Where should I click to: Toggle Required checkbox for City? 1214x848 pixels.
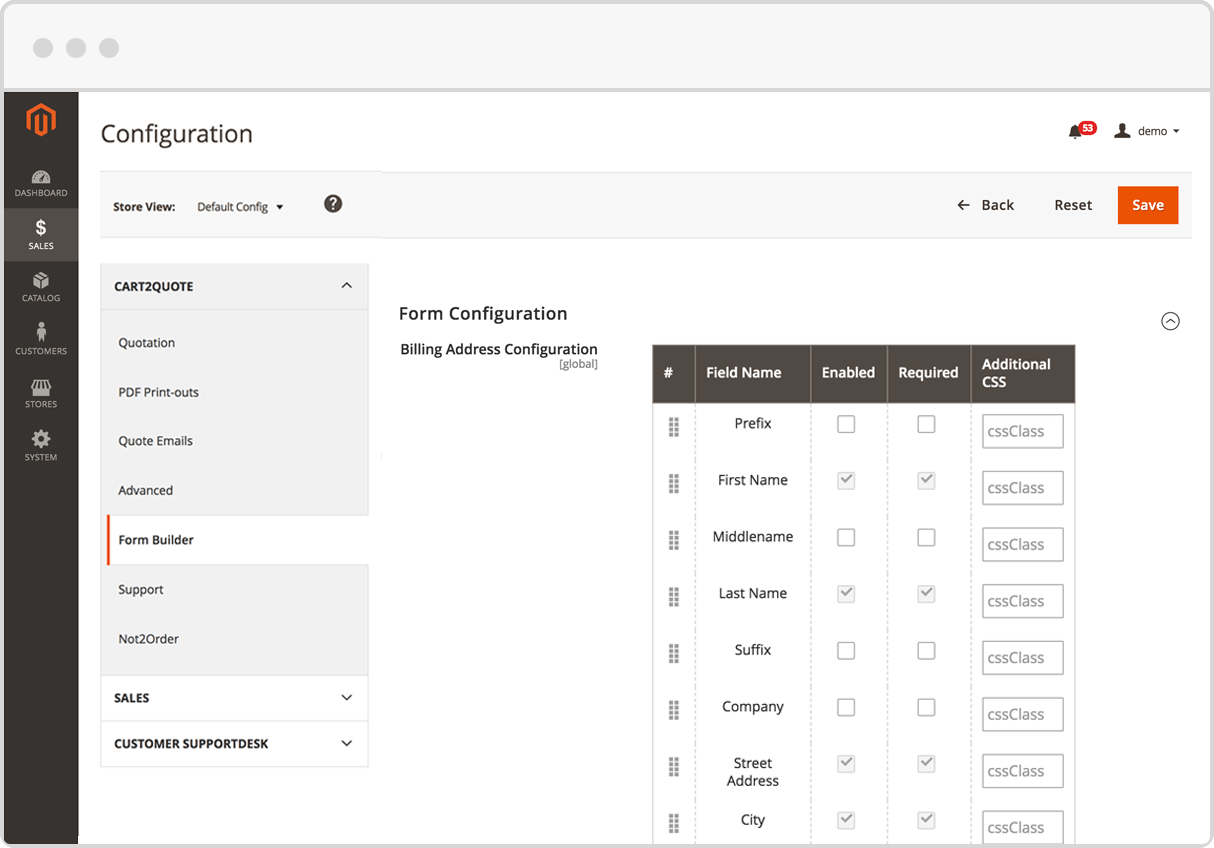pos(927,820)
